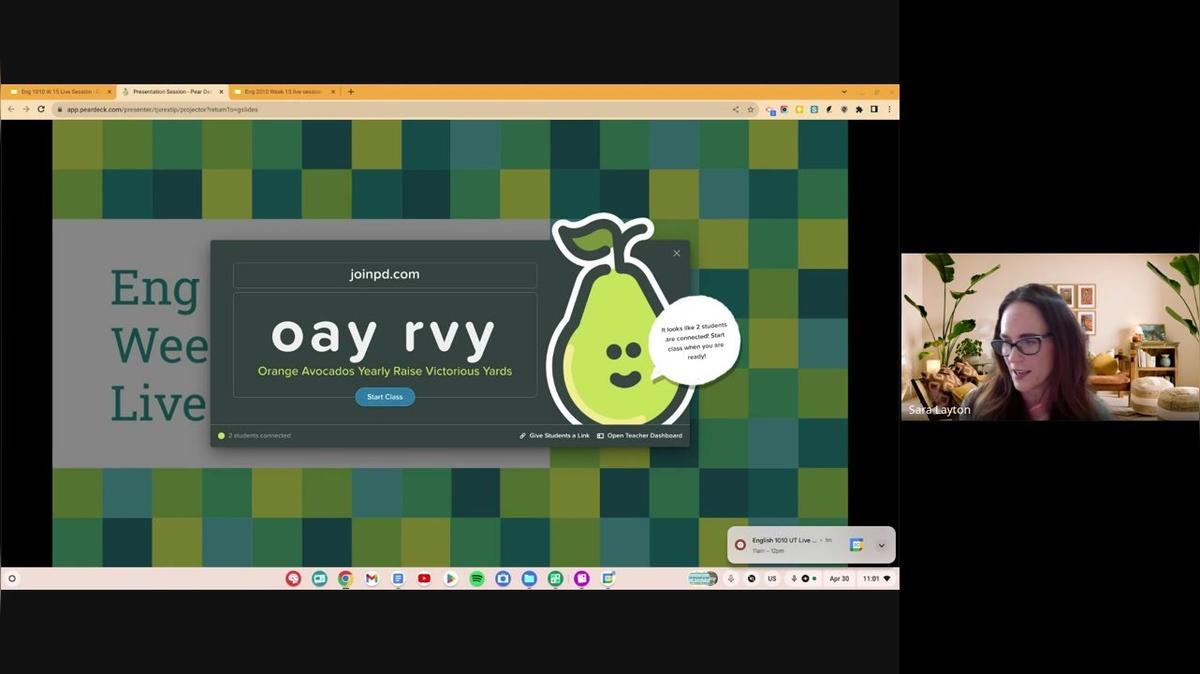Open the ChromeOS launcher circle
The image size is (1200, 674).
(x=12, y=578)
